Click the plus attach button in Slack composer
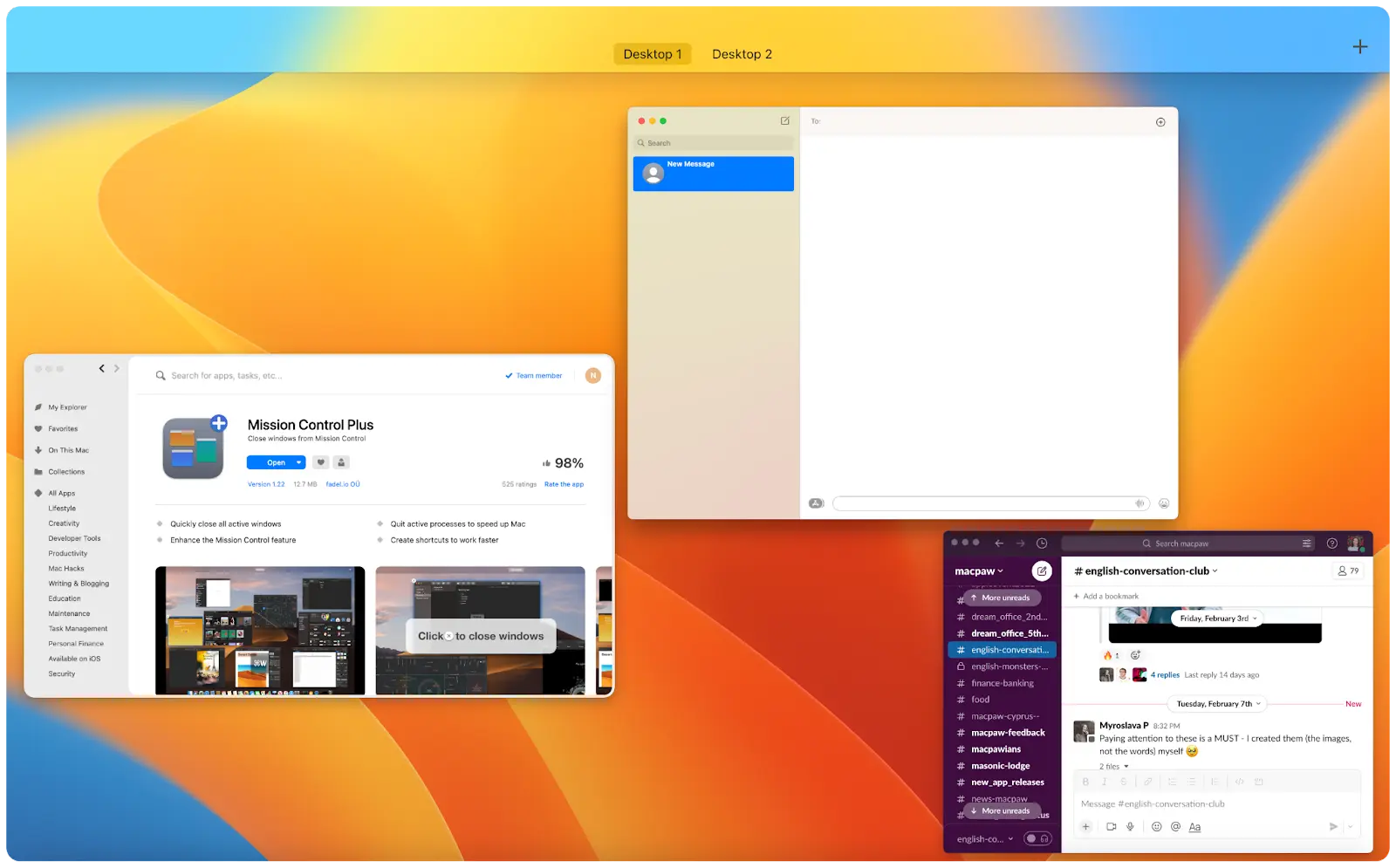1396x868 pixels. 1086,827
